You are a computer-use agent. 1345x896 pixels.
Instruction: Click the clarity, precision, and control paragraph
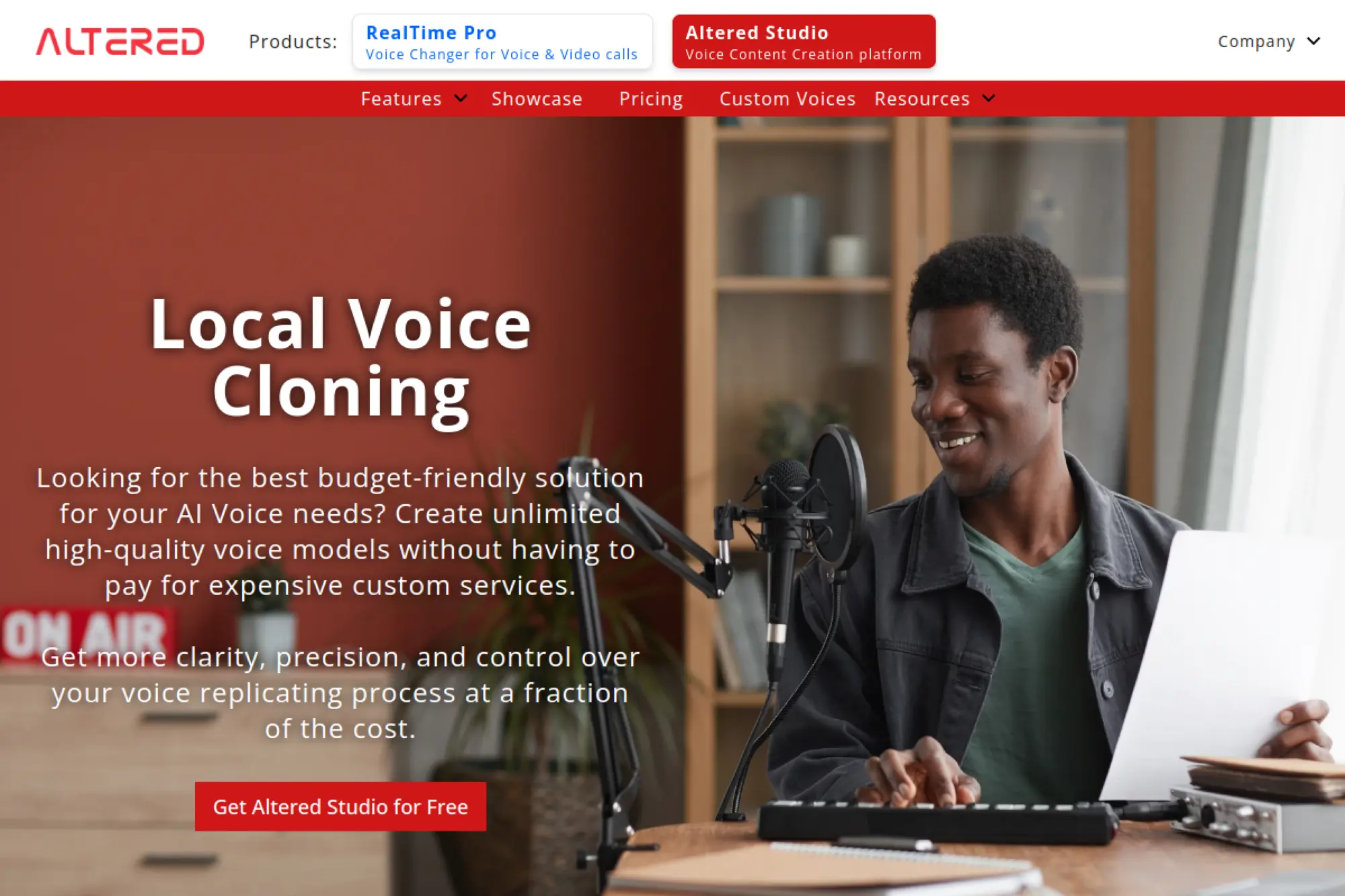click(x=340, y=692)
